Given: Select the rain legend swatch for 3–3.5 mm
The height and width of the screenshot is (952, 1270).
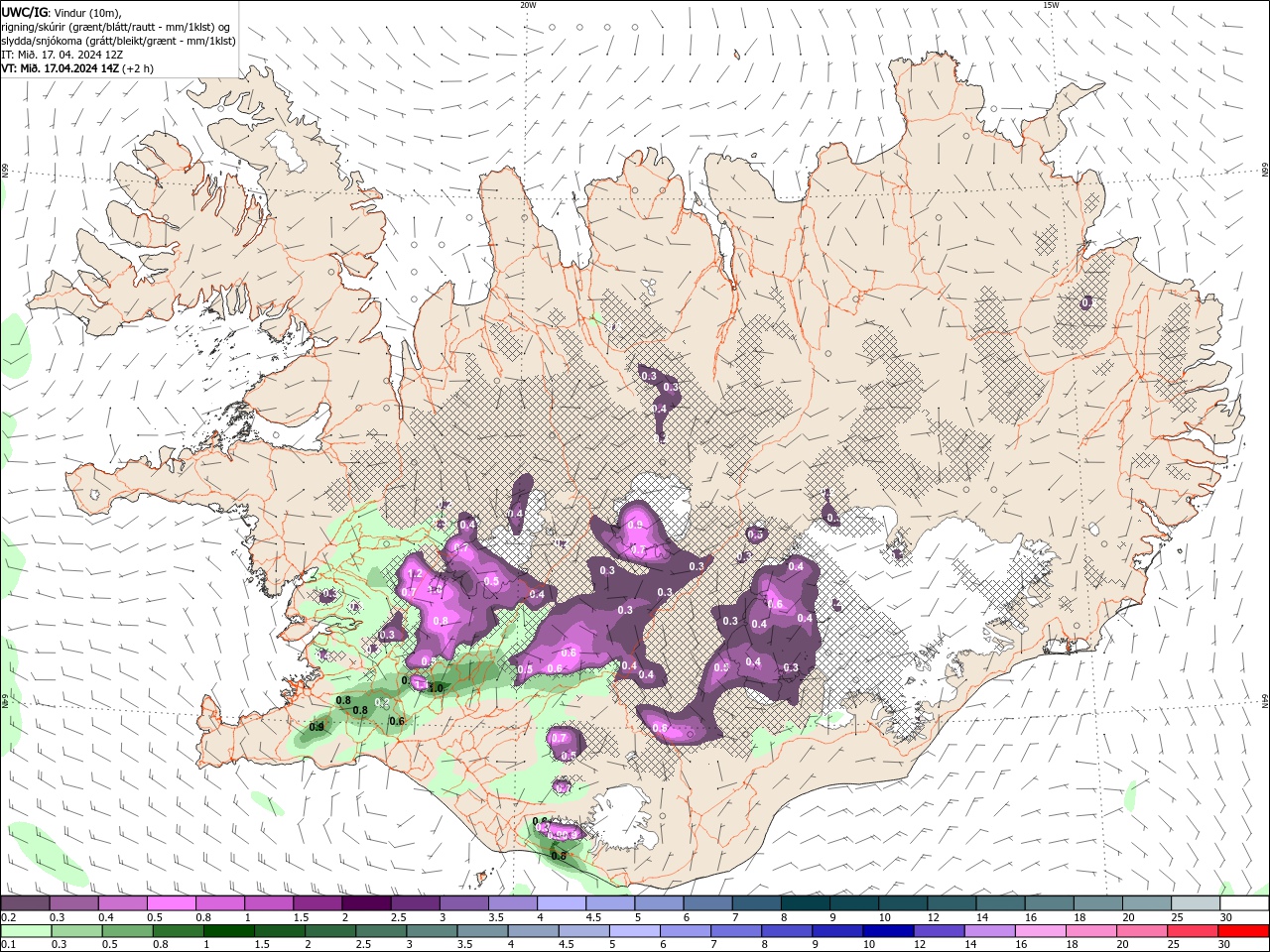Looking at the screenshot, I should pyautogui.click(x=431, y=931).
